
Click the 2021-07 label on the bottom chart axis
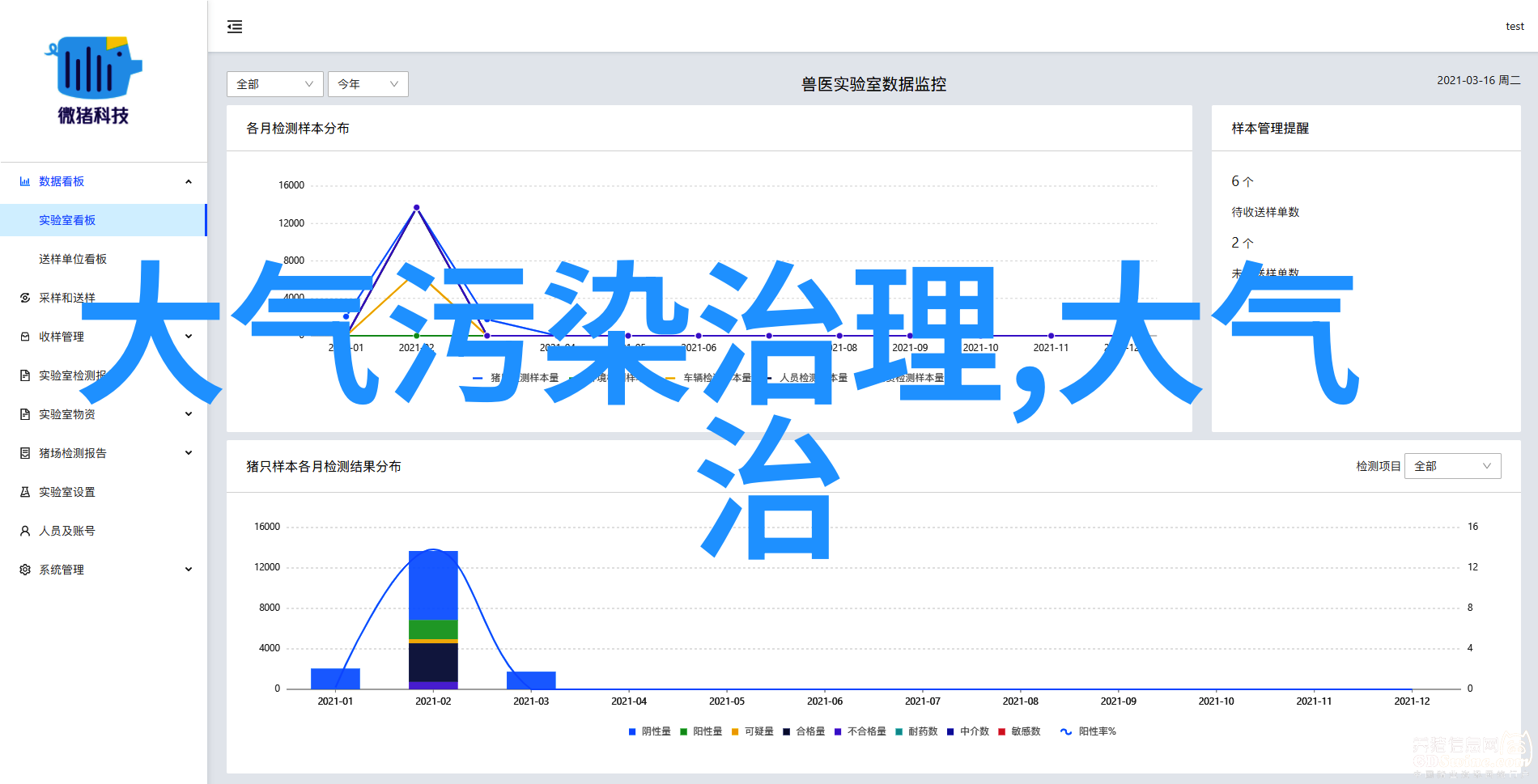click(x=923, y=701)
